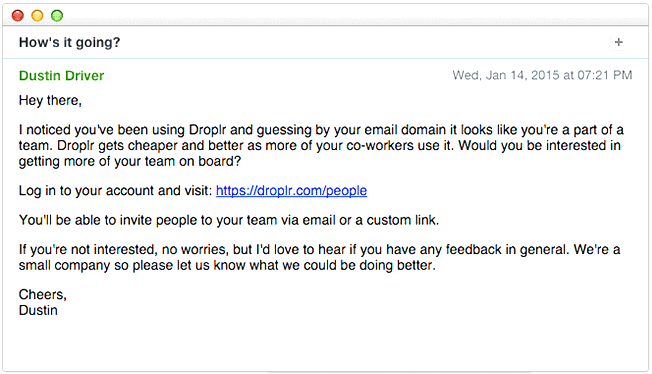Click the sentence about inviting people via email
Viewport: 652px width, 374px height.
[229, 220]
